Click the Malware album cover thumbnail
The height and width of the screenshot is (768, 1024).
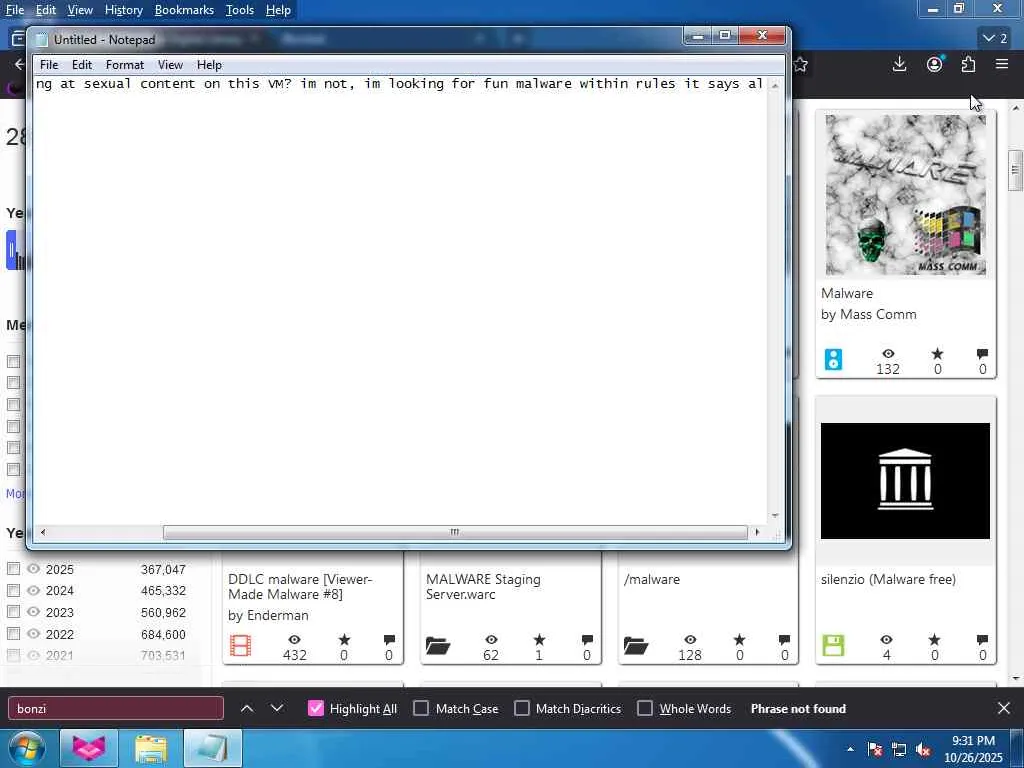pos(905,195)
